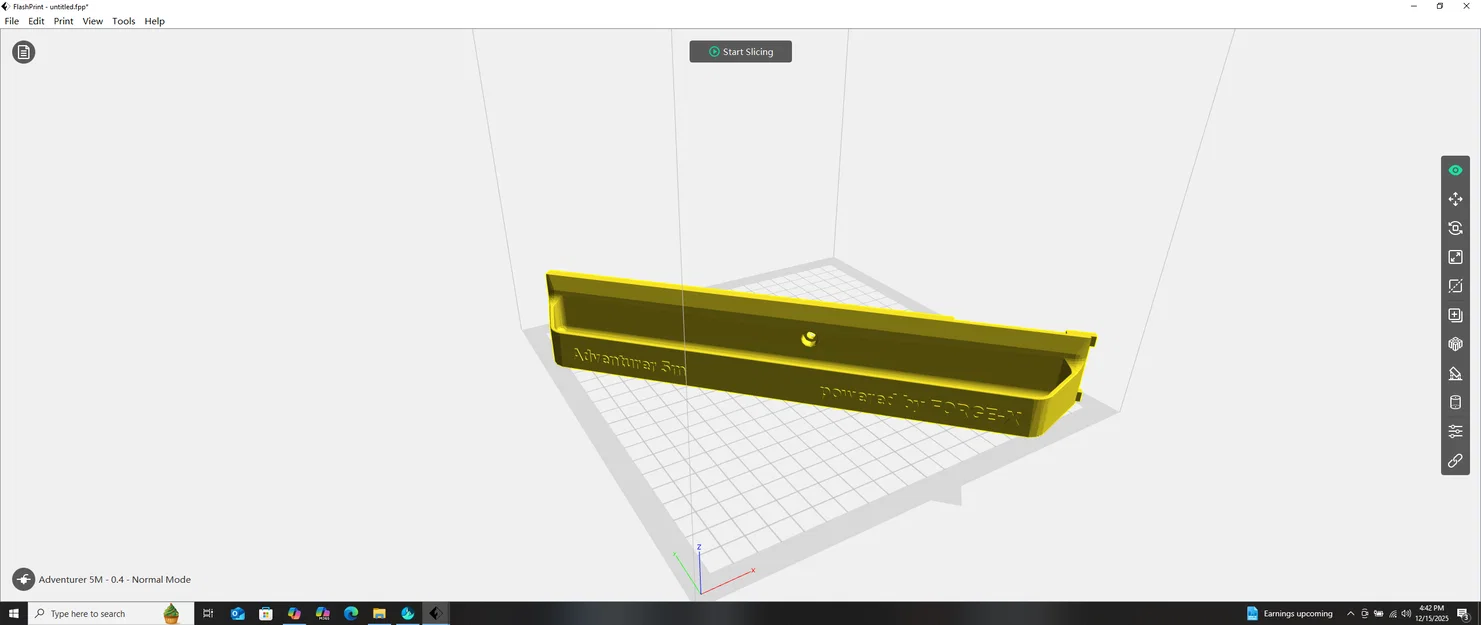This screenshot has height=625, width=1481.
Task: Open the notification center icon
Action: [x=1463, y=614]
